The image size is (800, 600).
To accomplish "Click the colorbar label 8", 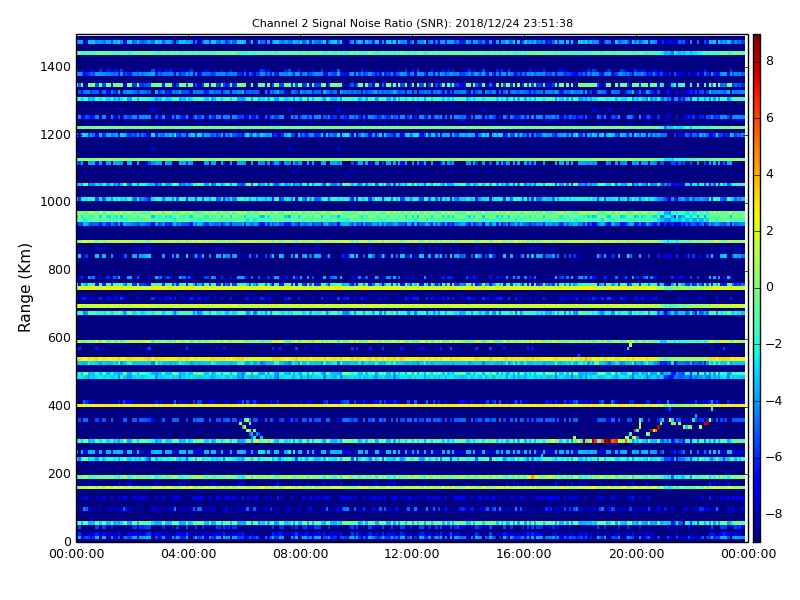I will click(770, 61).
